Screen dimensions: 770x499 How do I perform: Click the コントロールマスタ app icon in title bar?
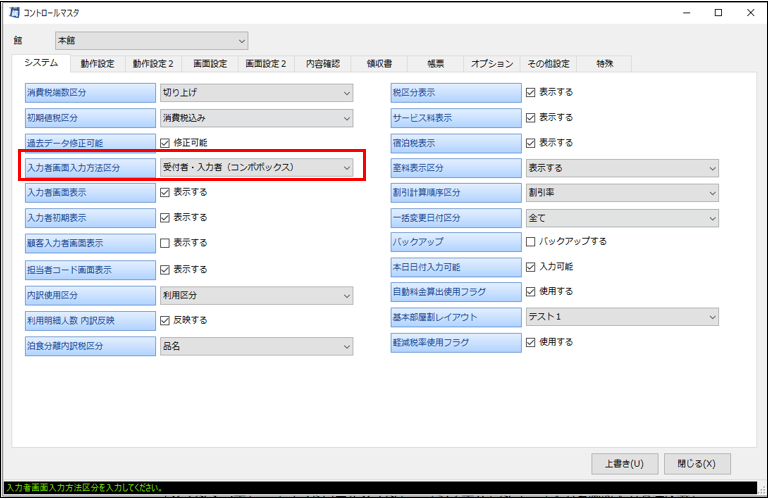click(16, 13)
